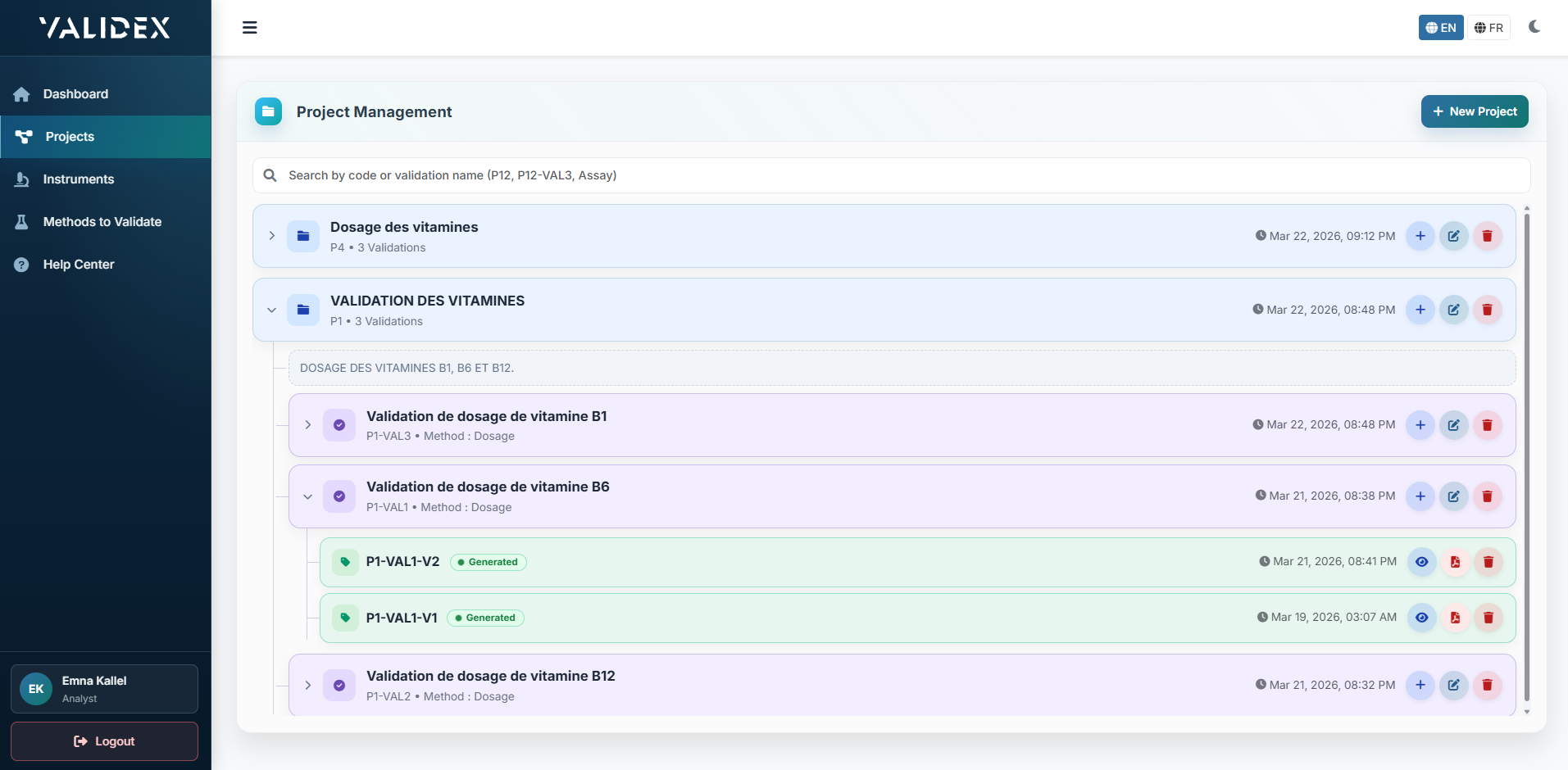The width and height of the screenshot is (1568, 770).
Task: Download PDF for P1-VAL1-V2
Action: click(1455, 562)
